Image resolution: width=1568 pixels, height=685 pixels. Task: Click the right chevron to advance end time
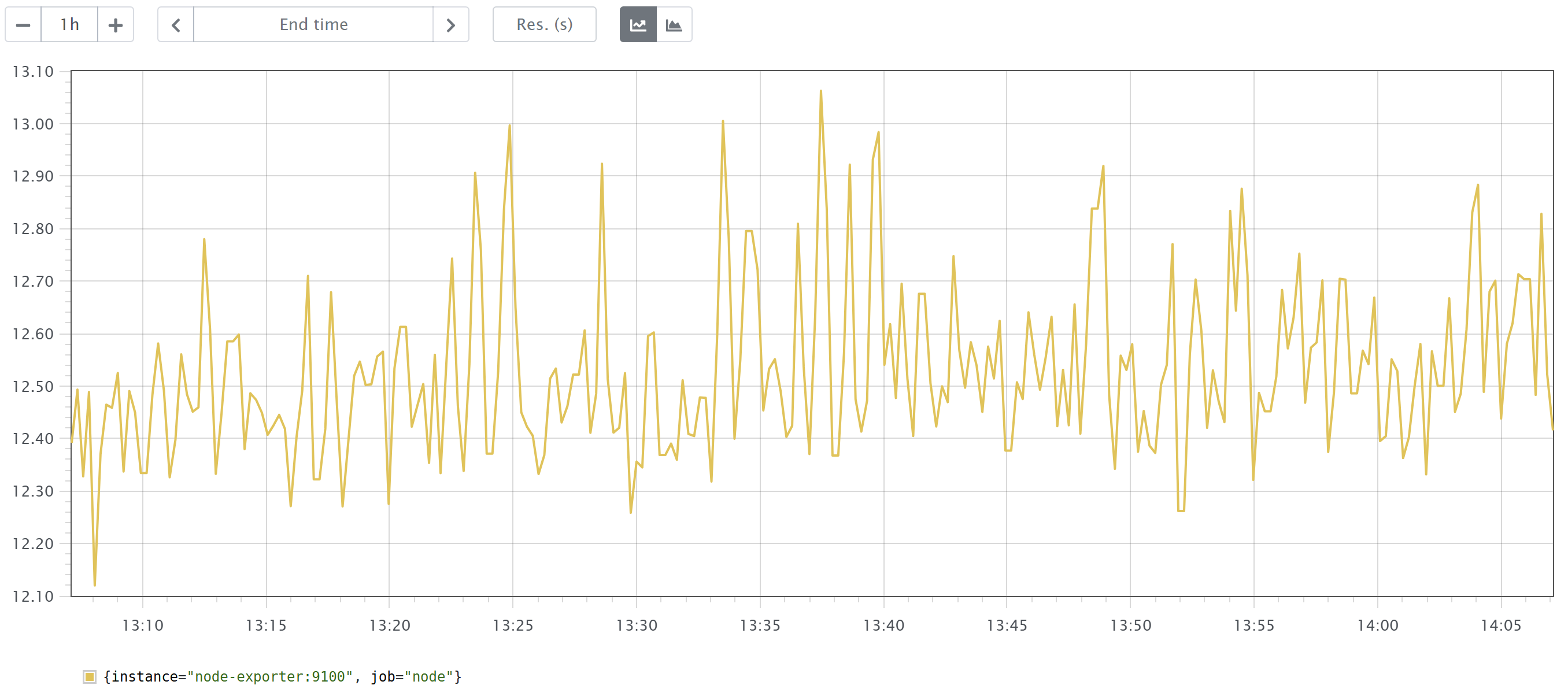tap(450, 24)
